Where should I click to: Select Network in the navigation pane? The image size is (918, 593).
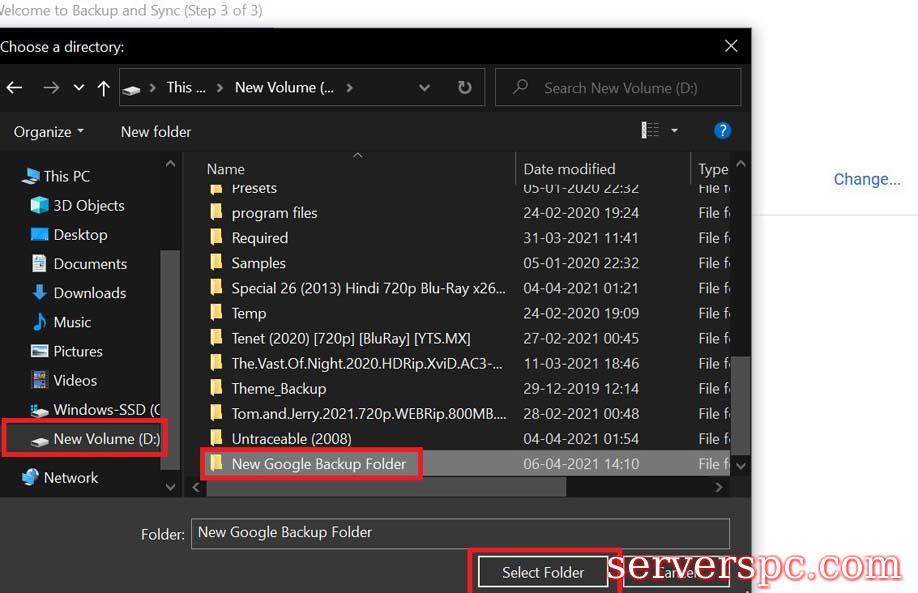[70, 478]
